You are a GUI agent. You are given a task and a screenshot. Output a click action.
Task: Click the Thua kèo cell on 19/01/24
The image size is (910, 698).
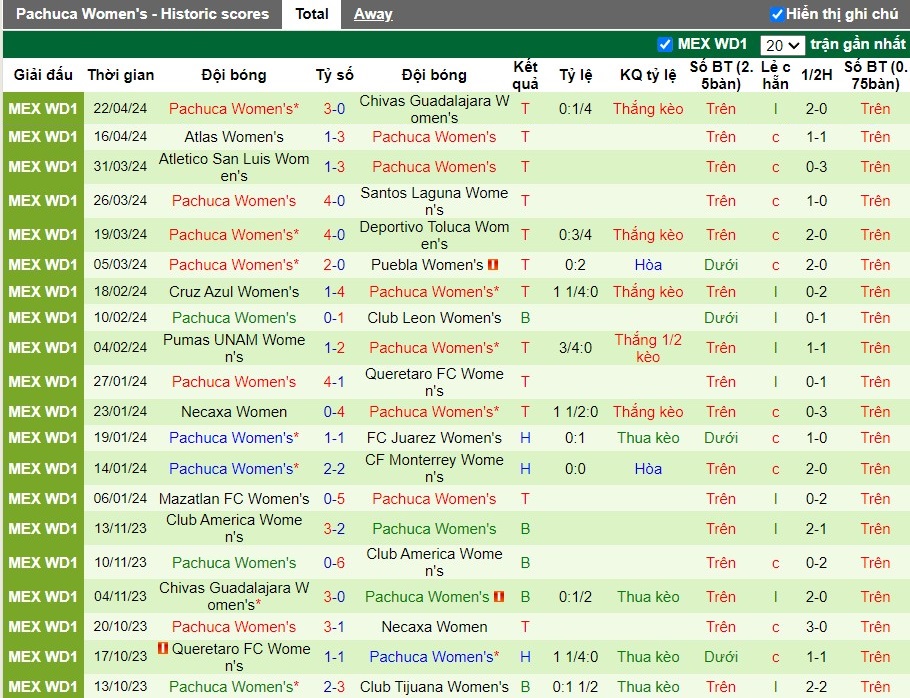click(x=648, y=438)
